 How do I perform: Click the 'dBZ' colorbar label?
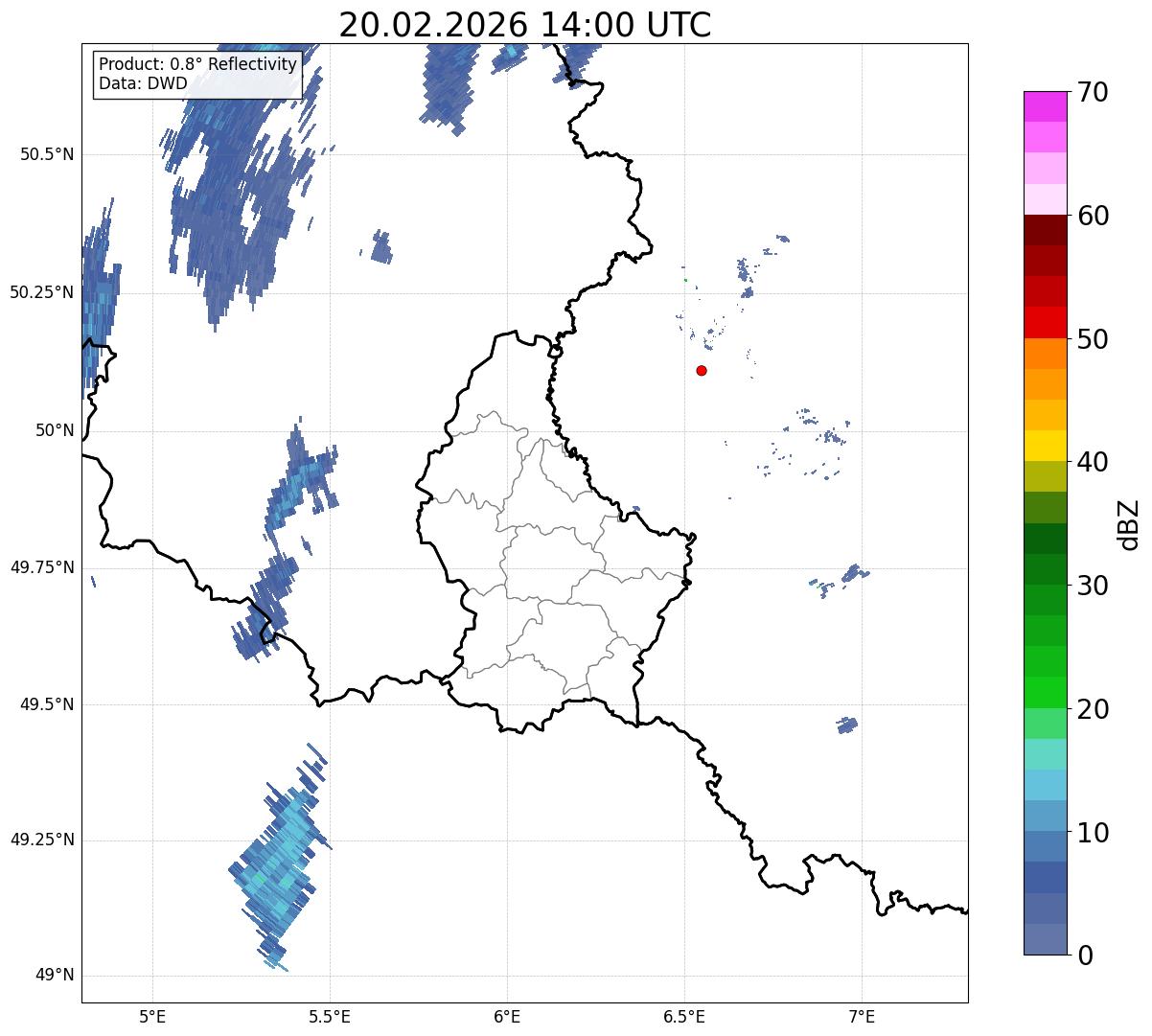pos(1130,524)
